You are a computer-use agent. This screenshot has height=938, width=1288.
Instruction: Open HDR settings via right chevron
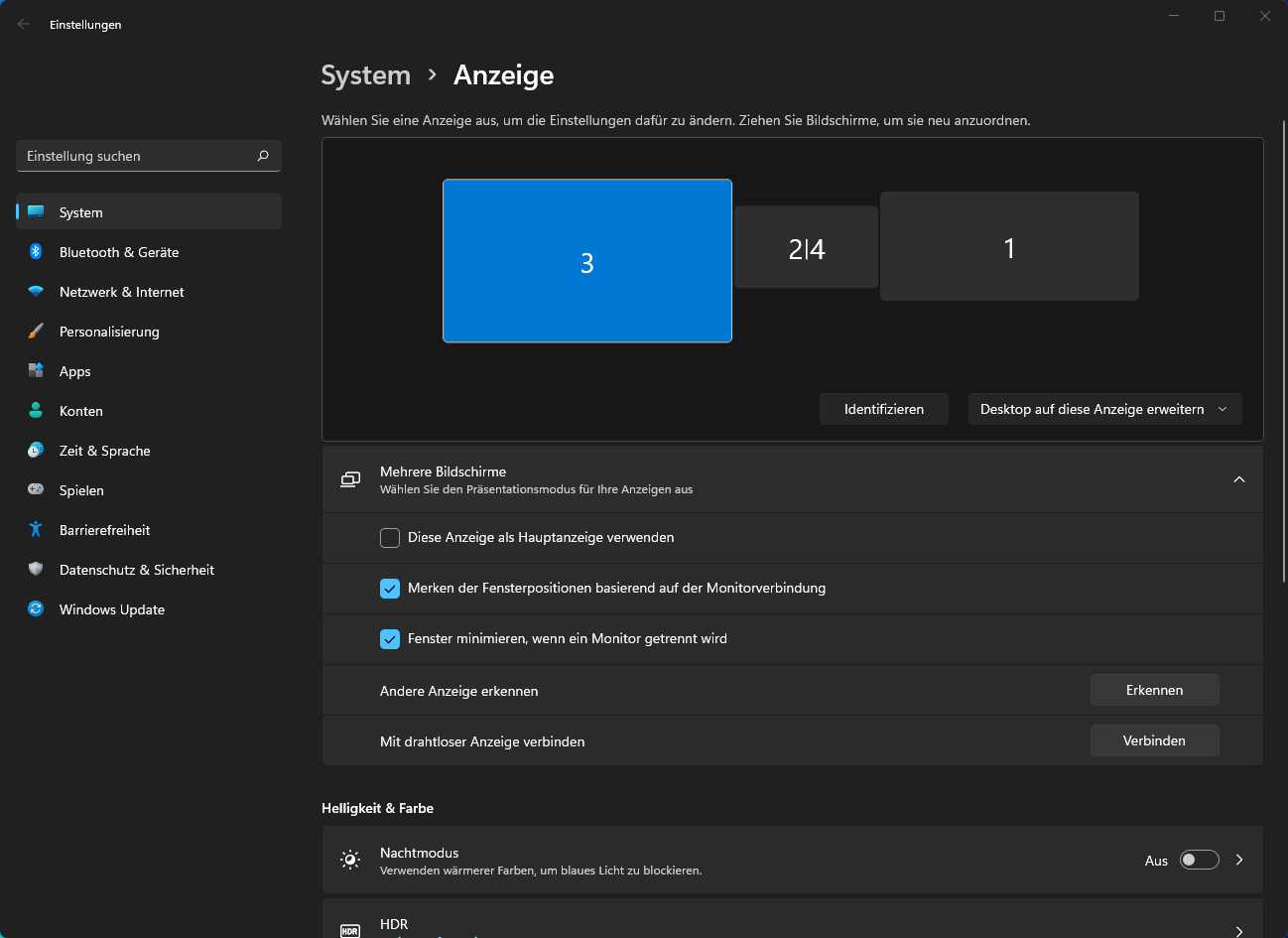point(1239,930)
